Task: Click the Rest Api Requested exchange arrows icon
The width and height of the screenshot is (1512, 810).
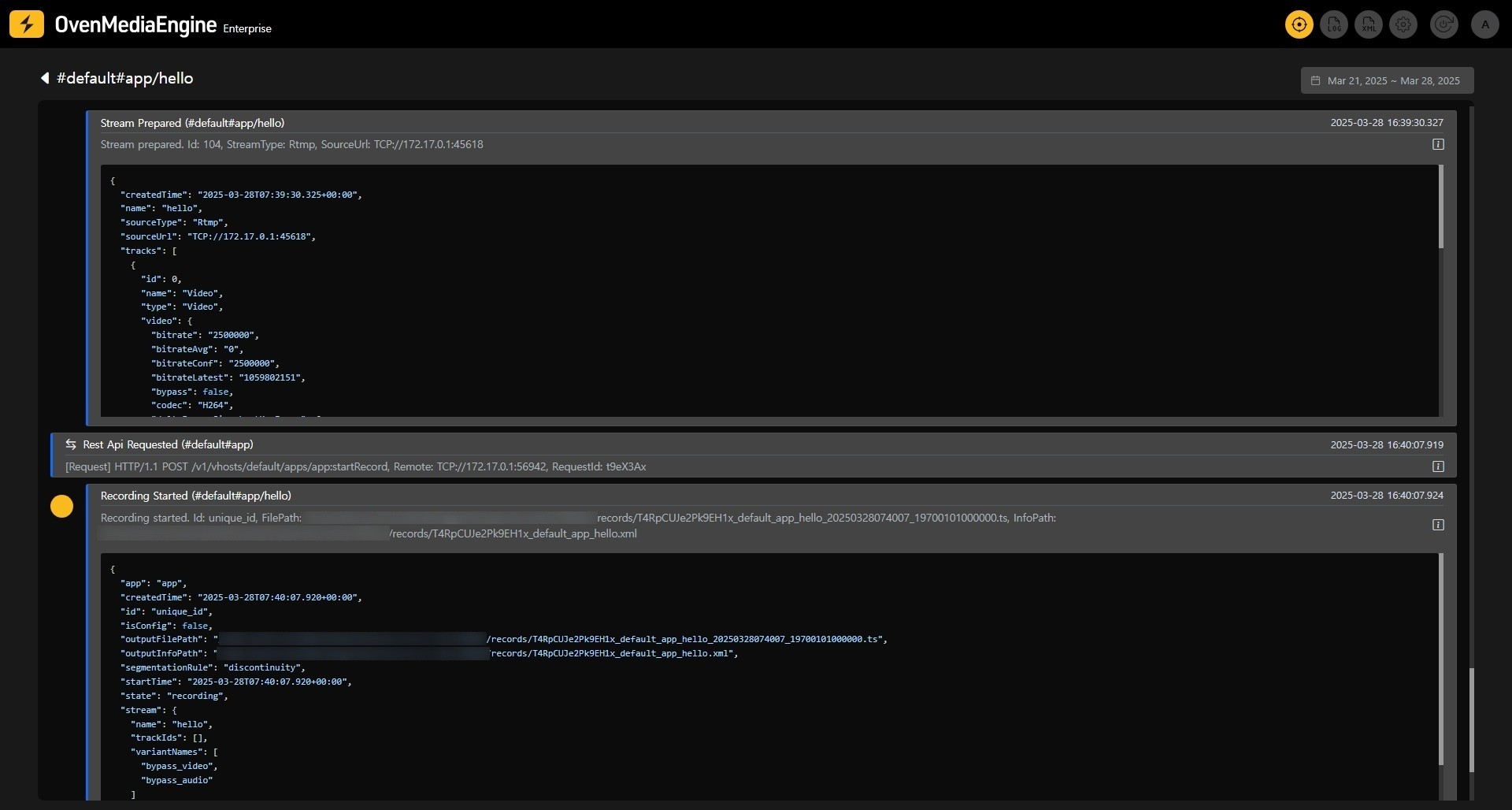Action: click(71, 444)
